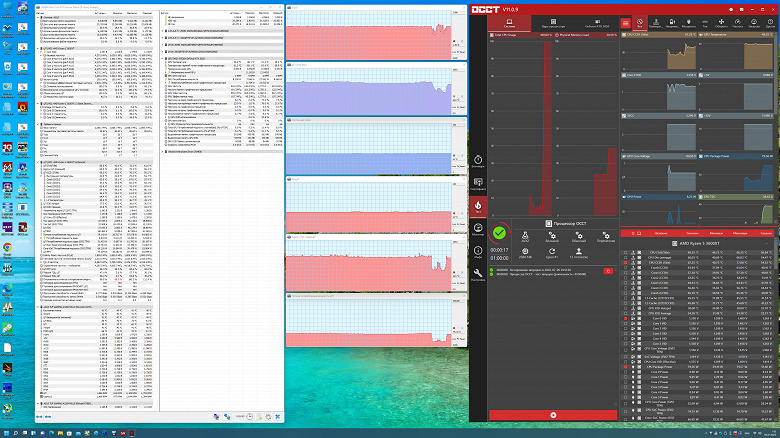The image size is (780, 438).
Task: Expand the collapsed group directly above the NVIDIA GeForce RTX 3050 group in HWiNFO
Action: point(163,51)
